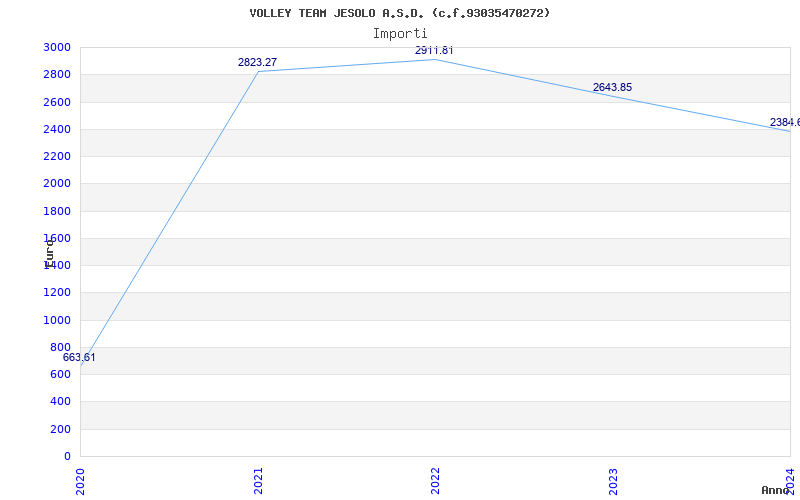Select the data label 2911.81
Image resolution: width=800 pixels, height=500 pixels.
(x=434, y=50)
